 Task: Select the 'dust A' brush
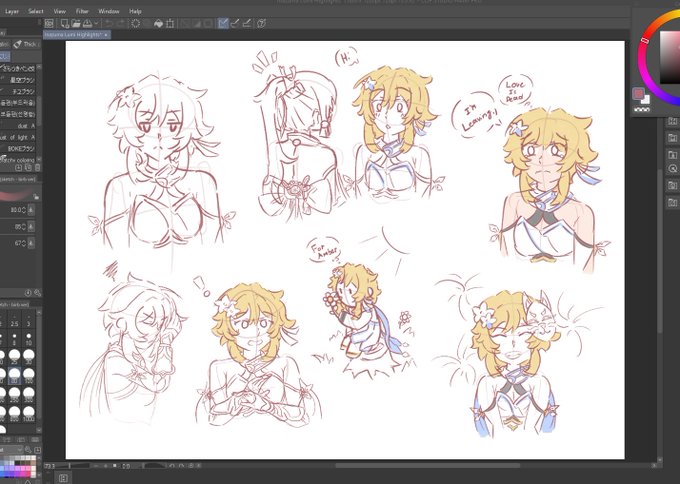coord(18,126)
